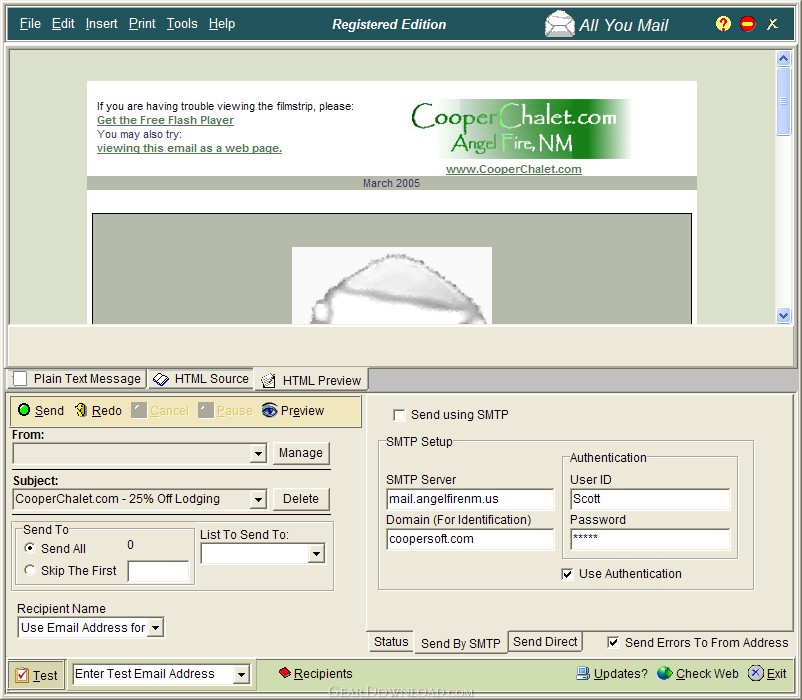Open the File menu
The height and width of the screenshot is (700, 802).
30,24
